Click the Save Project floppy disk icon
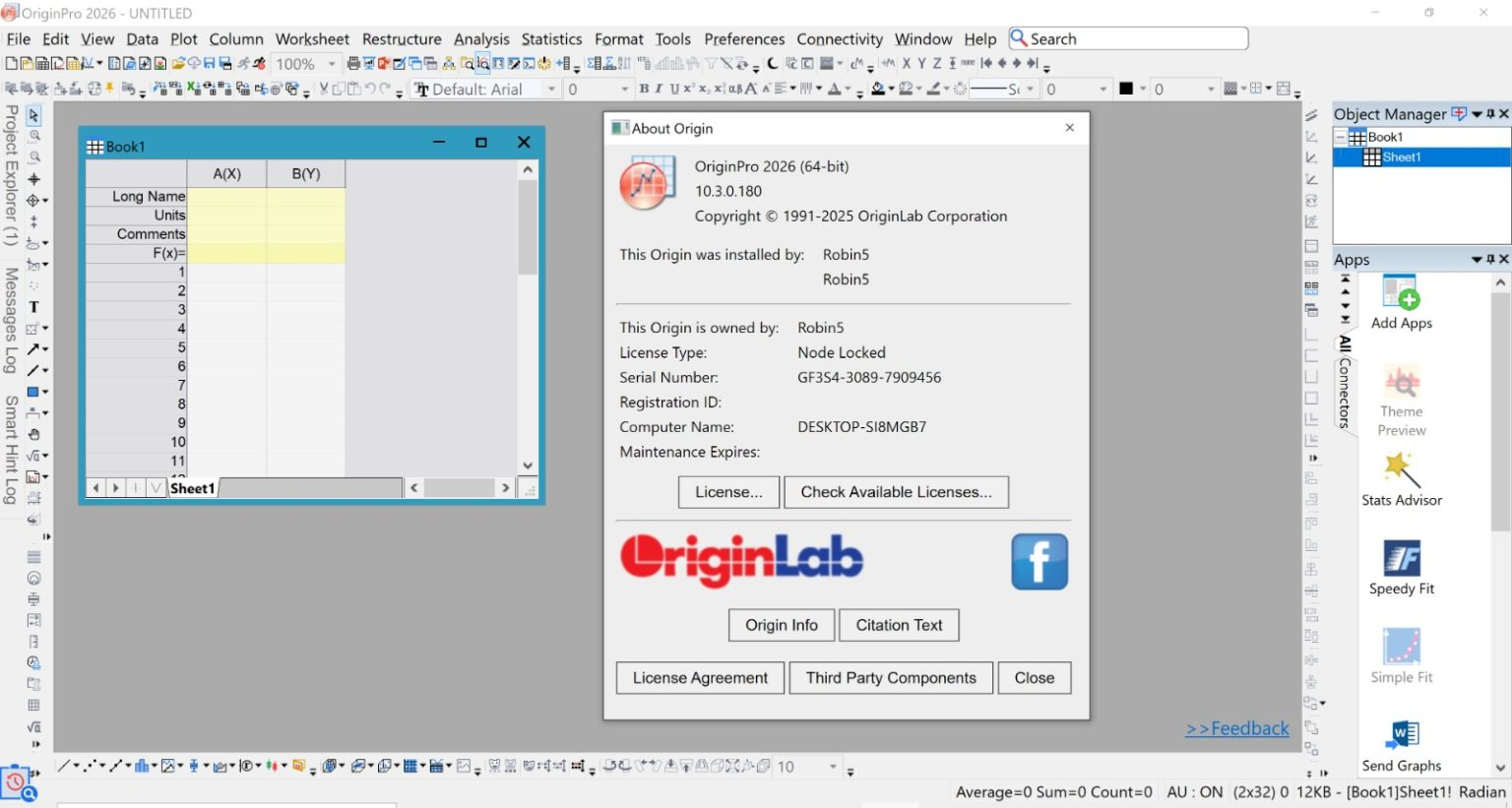1512x808 pixels. 210,64
